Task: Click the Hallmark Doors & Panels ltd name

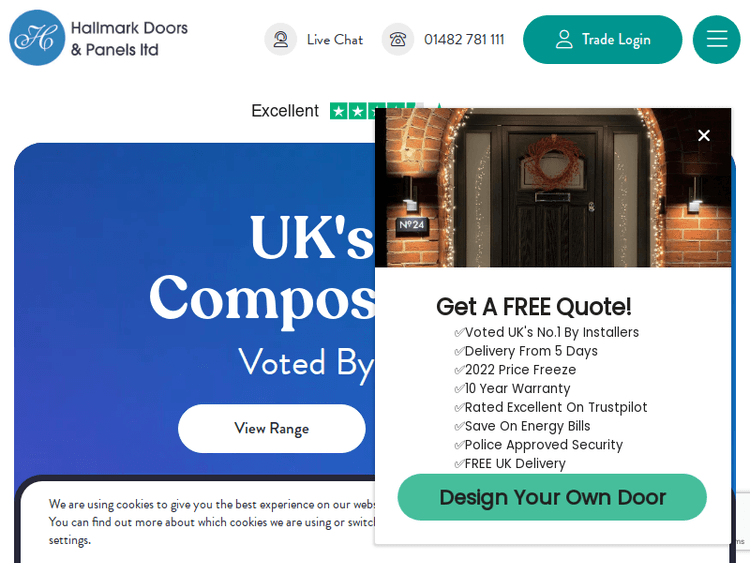Action: [129, 39]
